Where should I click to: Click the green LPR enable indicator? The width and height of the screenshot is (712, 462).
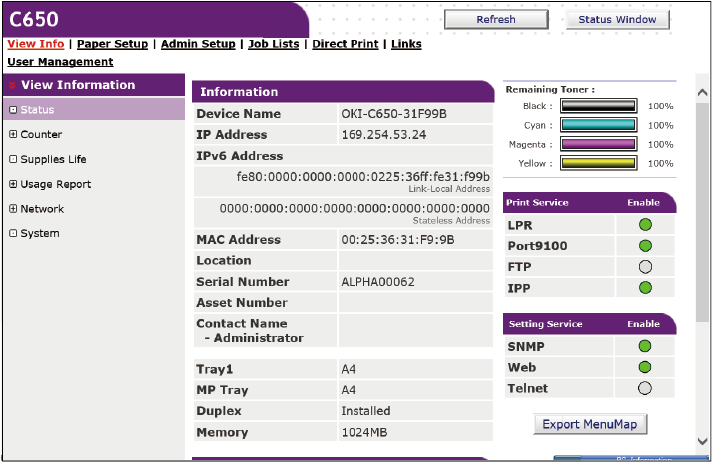644,225
